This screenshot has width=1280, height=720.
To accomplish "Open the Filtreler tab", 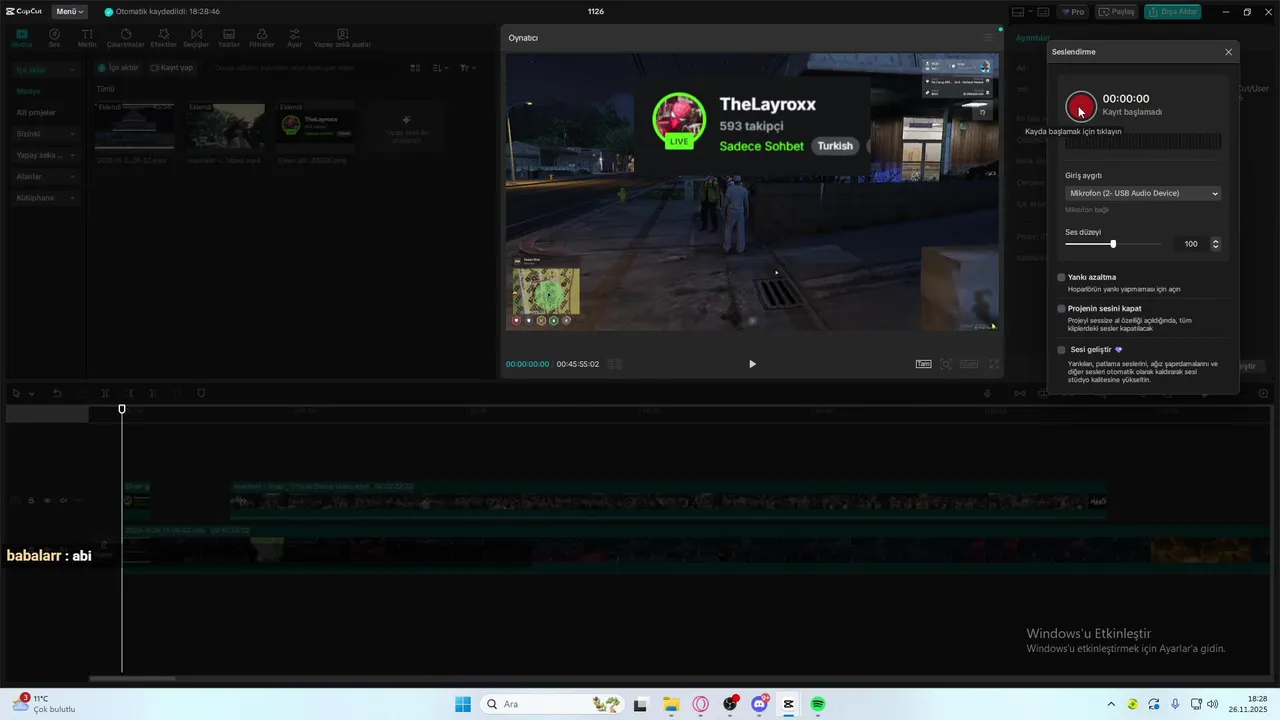I will coord(262,38).
